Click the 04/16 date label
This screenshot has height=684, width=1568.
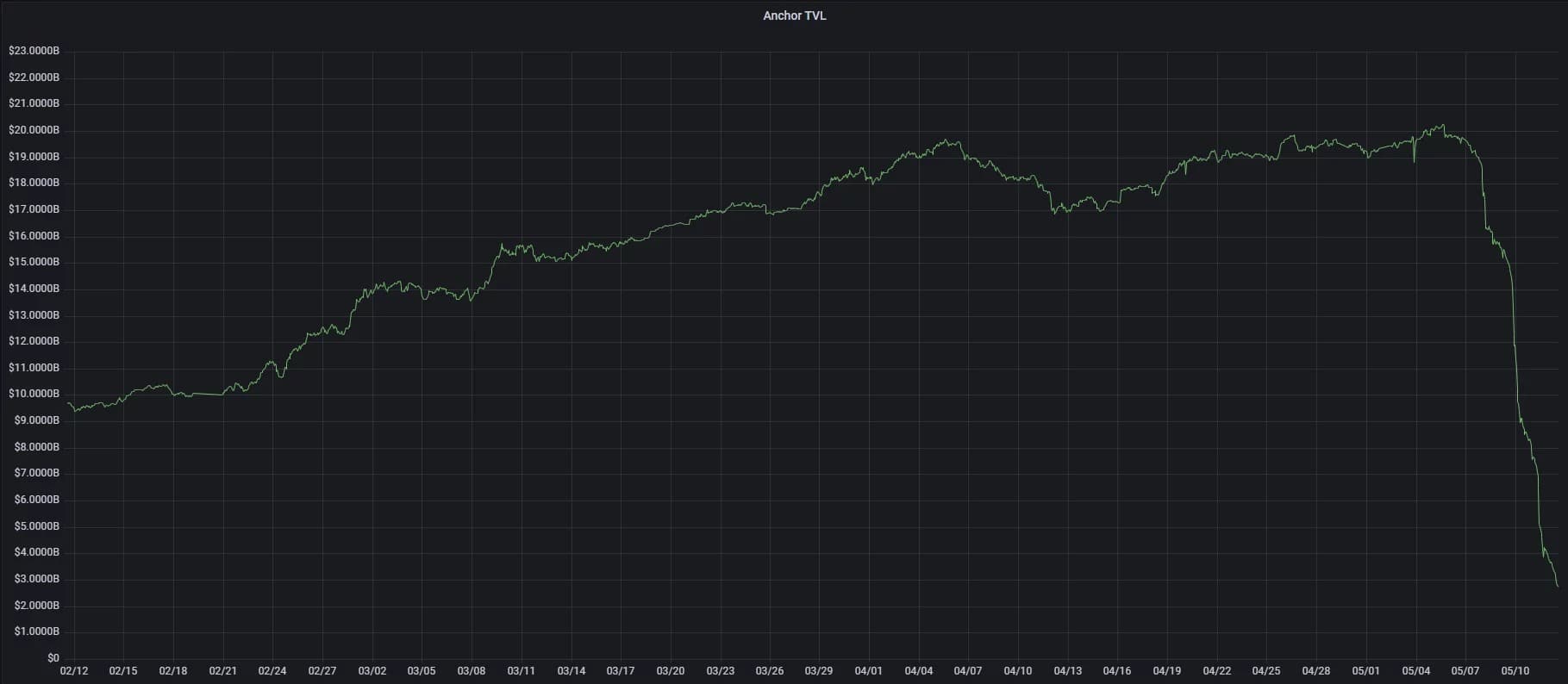coord(1117,671)
